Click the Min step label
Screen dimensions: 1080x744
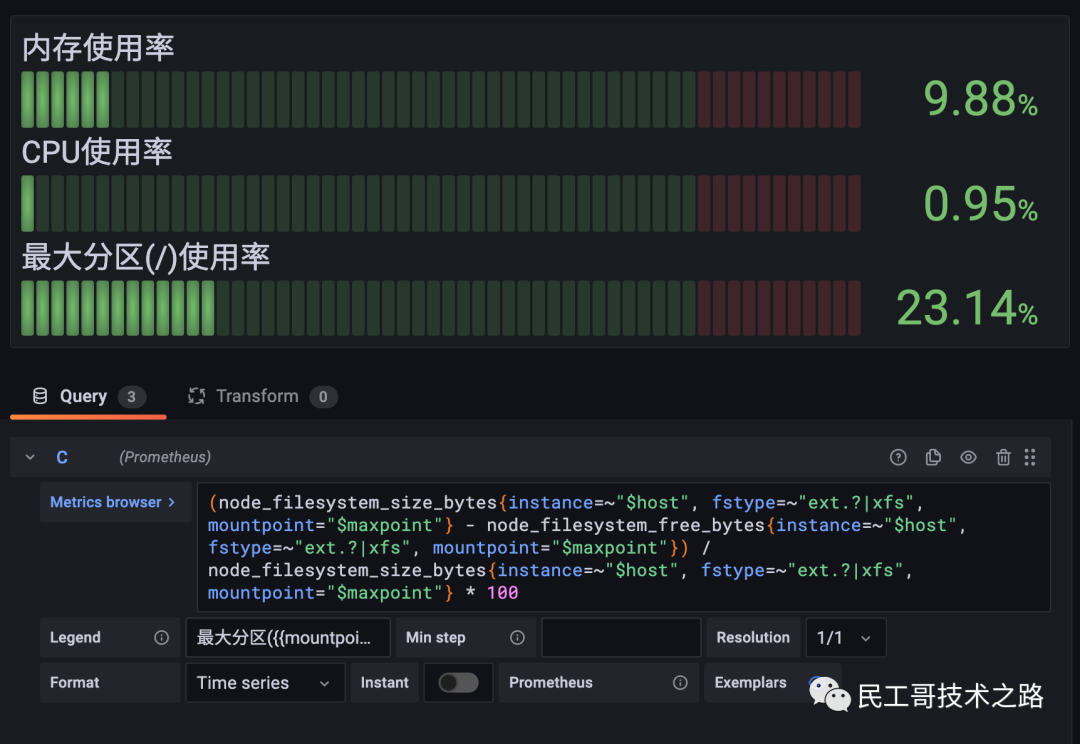coord(435,638)
